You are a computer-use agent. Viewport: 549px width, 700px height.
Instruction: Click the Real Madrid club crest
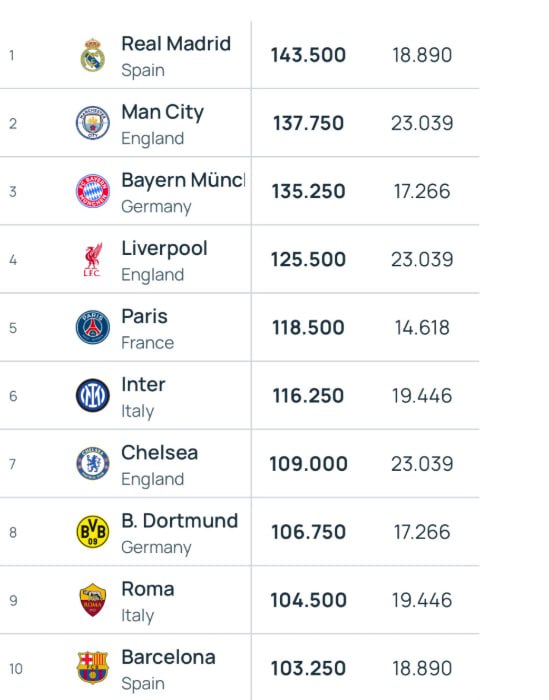pos(93,55)
